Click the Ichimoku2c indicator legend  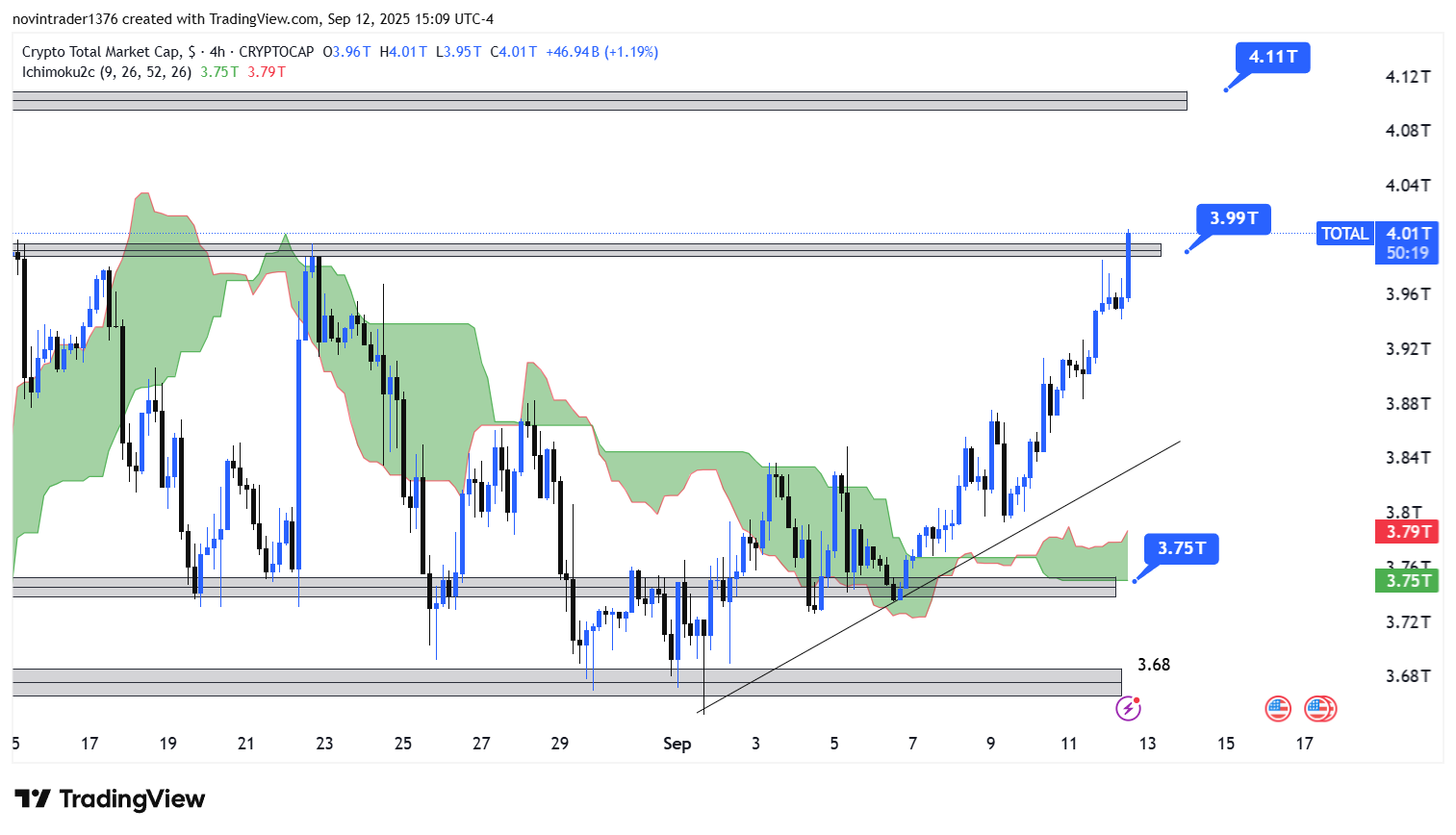(106, 72)
